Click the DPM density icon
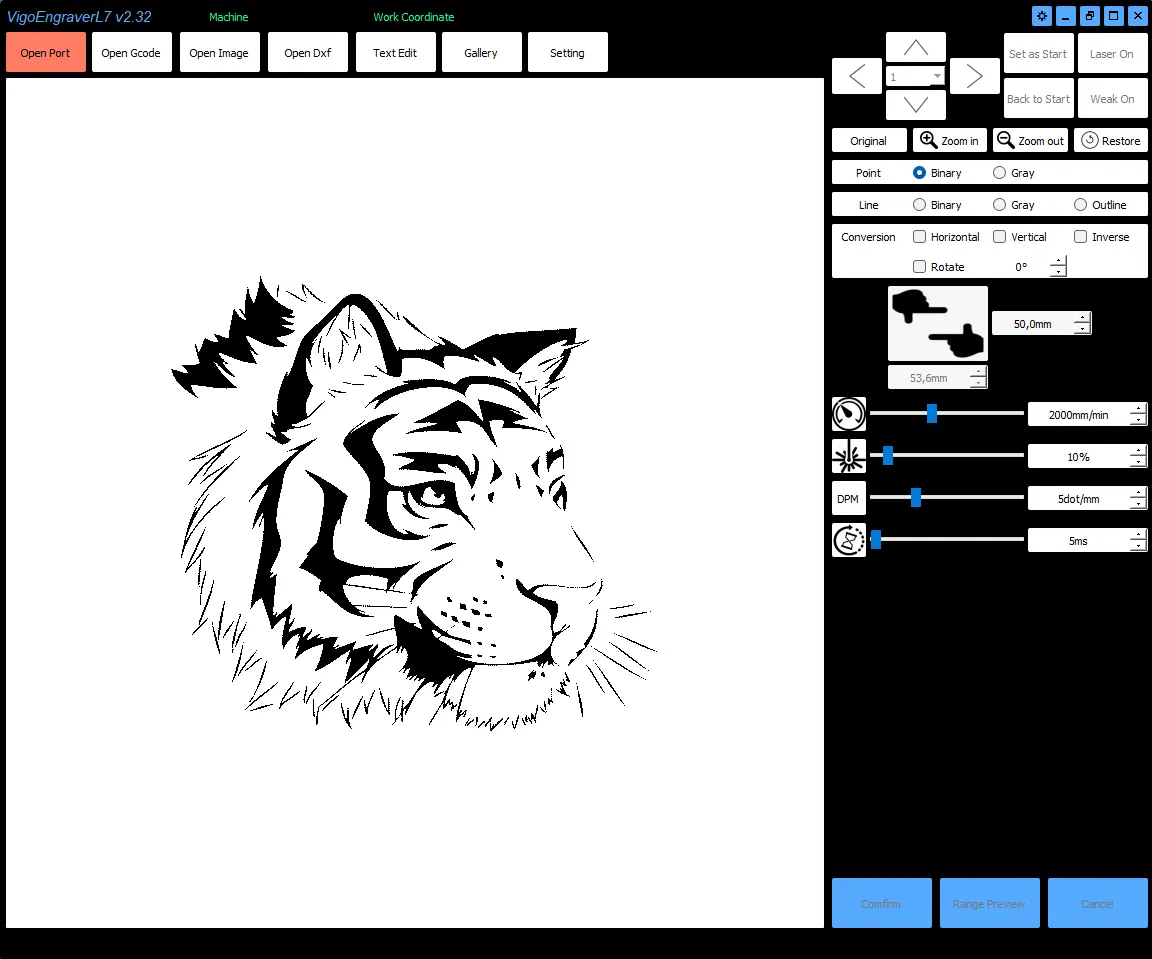The height and width of the screenshot is (959, 1152). click(x=849, y=498)
